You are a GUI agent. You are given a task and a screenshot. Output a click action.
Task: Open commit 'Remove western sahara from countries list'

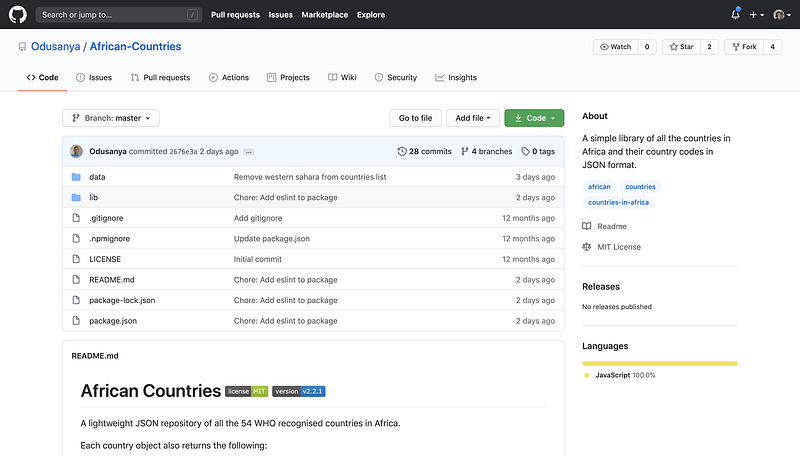[x=310, y=177]
